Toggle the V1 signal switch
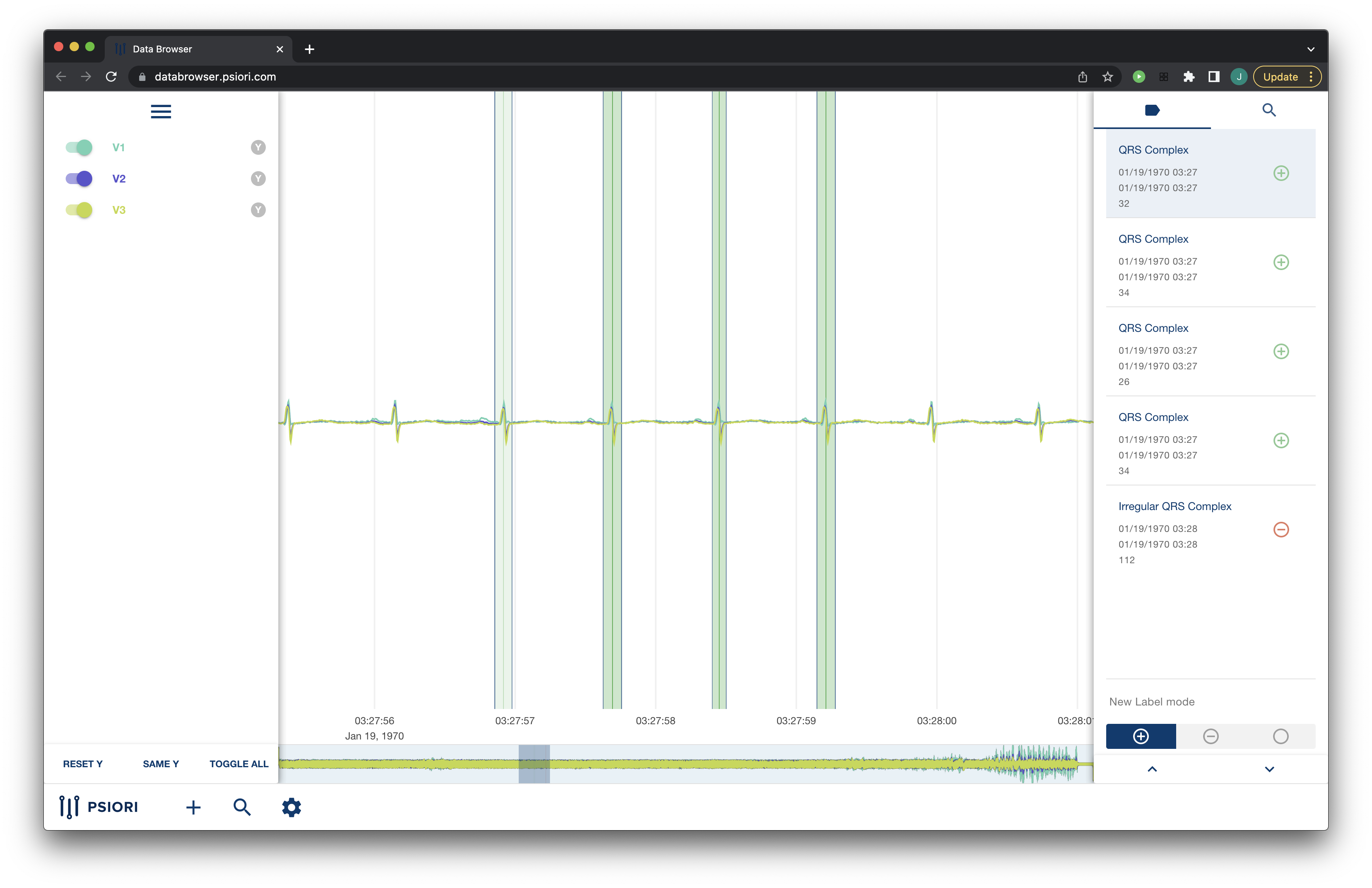1372x888 pixels. pos(79,147)
